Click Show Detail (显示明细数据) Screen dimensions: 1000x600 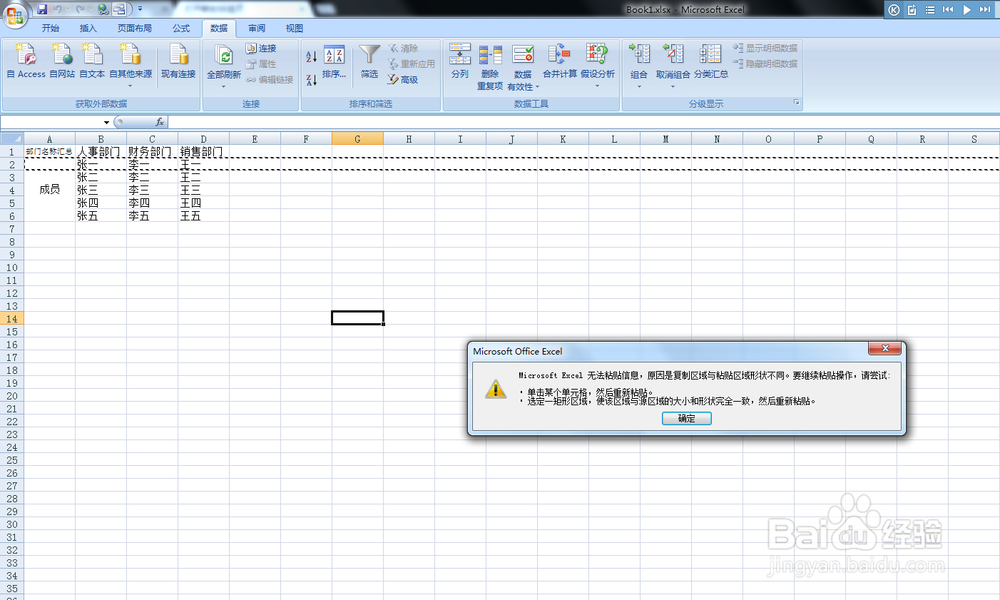[765, 48]
